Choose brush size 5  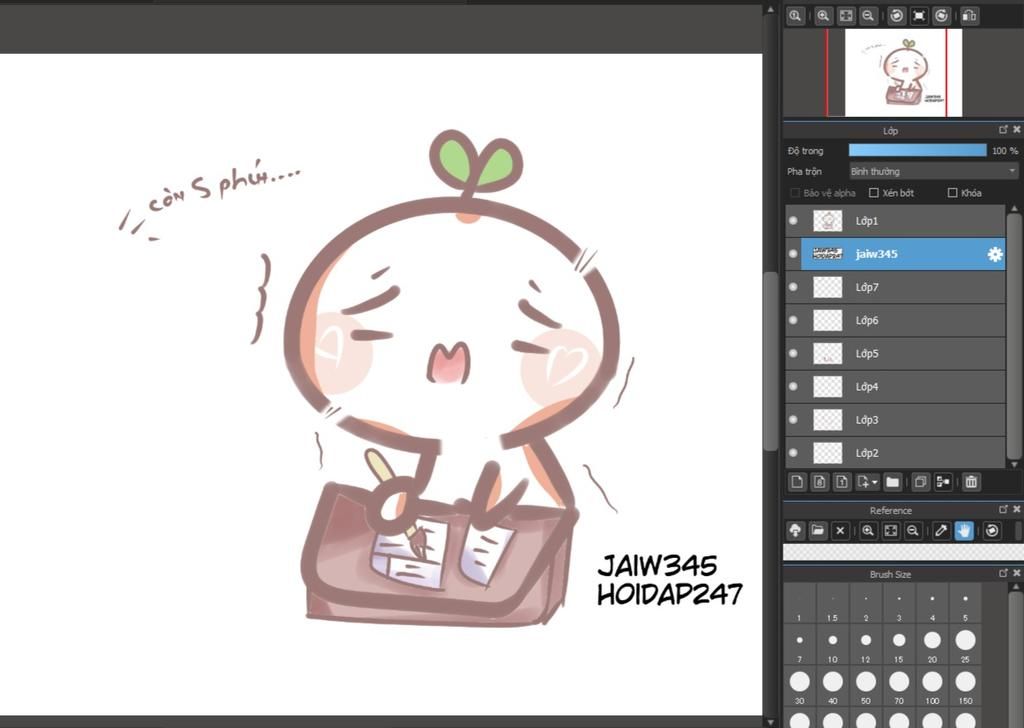(965, 604)
